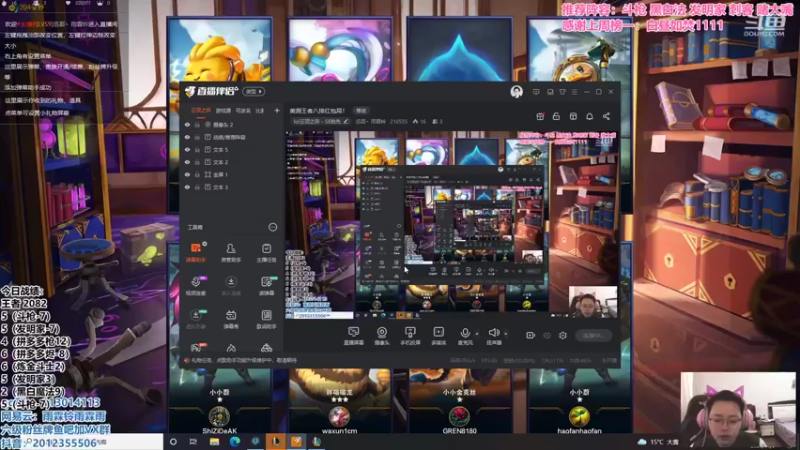800x450 pixels.
Task: Click the stream preview canvas
Action: (452, 225)
